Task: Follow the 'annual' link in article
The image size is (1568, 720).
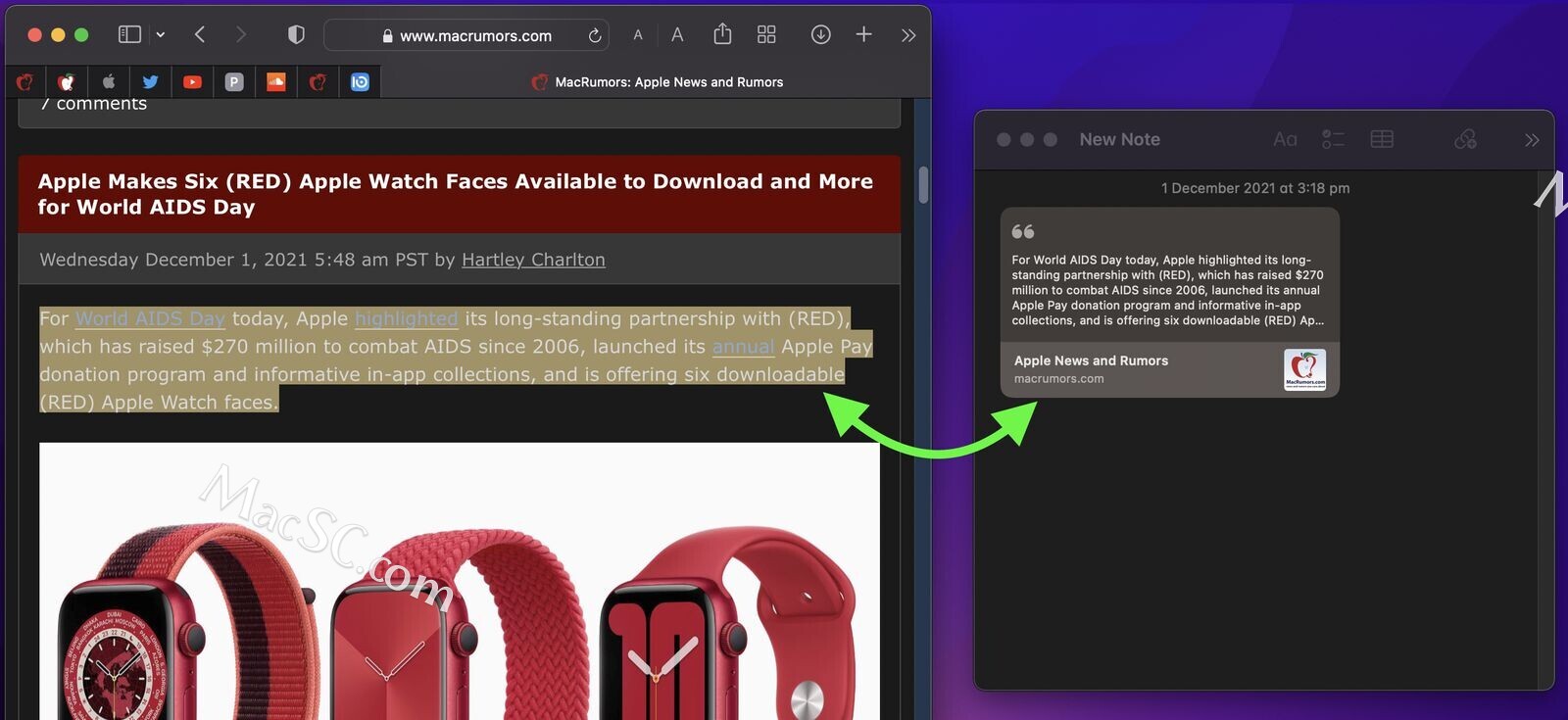Action: pyautogui.click(x=743, y=347)
